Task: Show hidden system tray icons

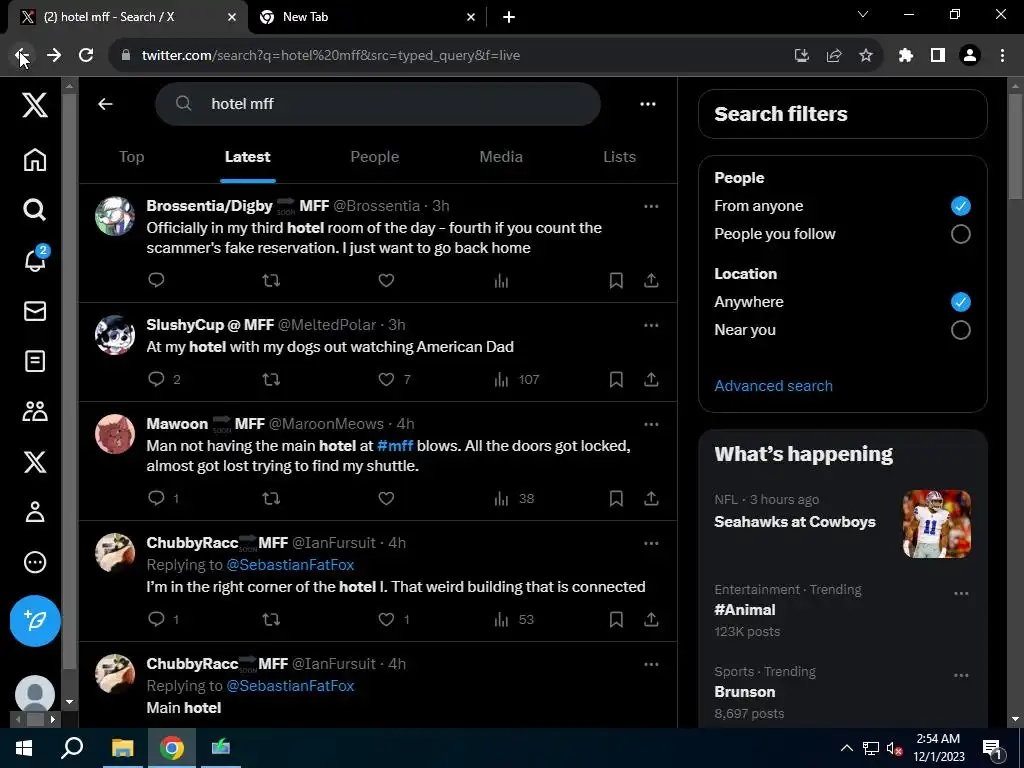Action: tap(846, 748)
